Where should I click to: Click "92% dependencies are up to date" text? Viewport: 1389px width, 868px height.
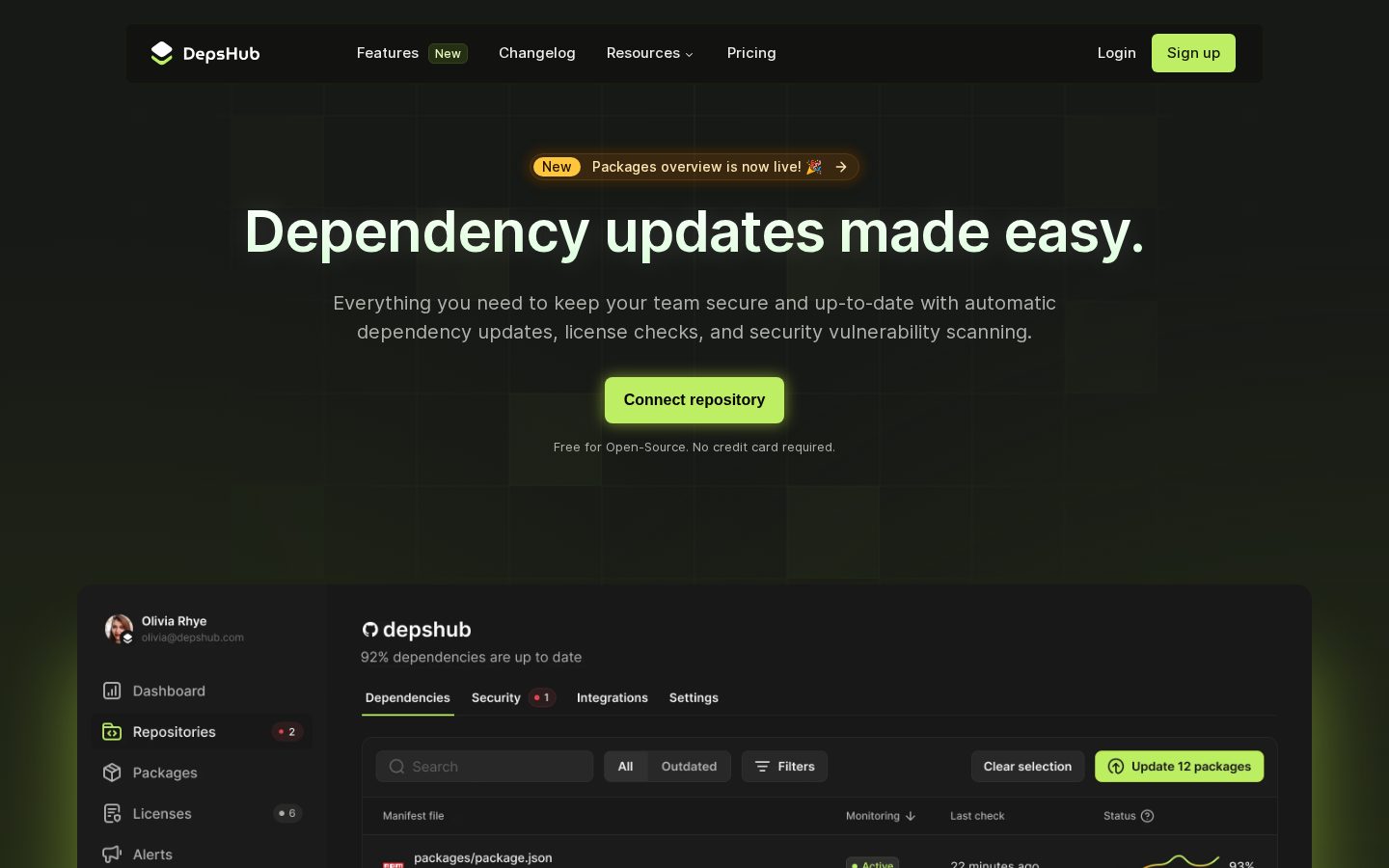tap(471, 657)
